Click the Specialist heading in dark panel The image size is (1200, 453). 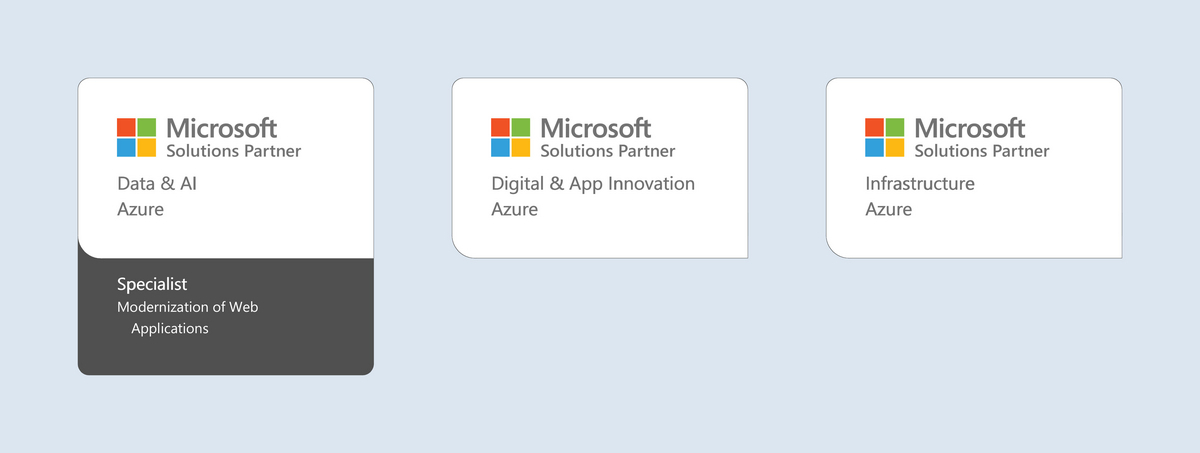tap(152, 285)
